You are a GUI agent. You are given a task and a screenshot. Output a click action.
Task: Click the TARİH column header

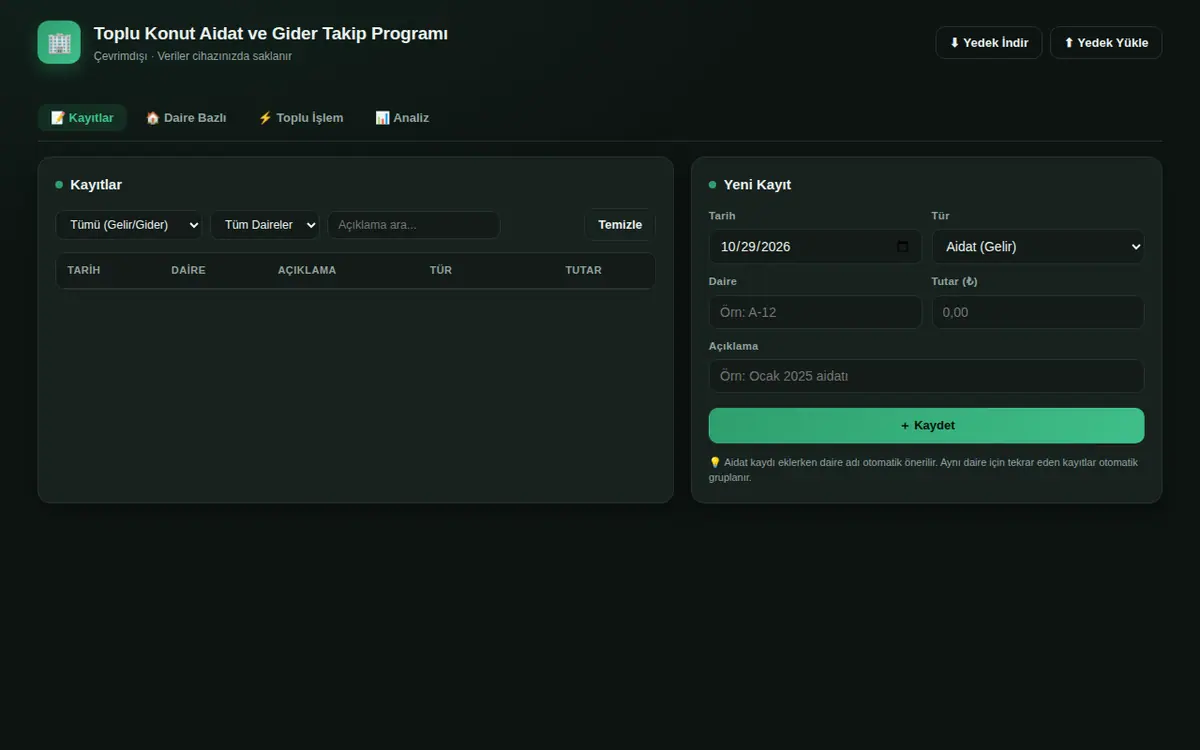(x=84, y=270)
